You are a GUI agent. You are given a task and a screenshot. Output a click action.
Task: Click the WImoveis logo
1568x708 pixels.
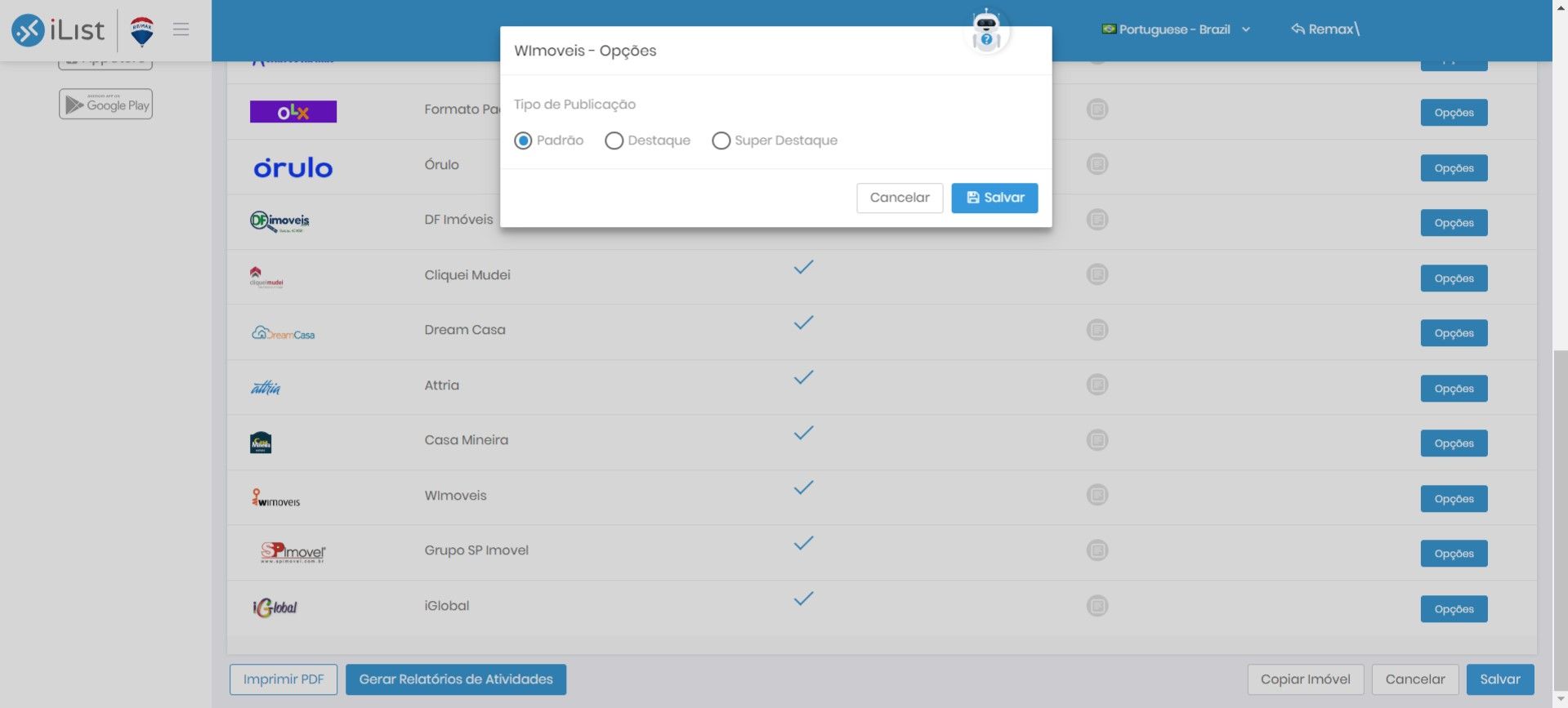[x=276, y=497]
